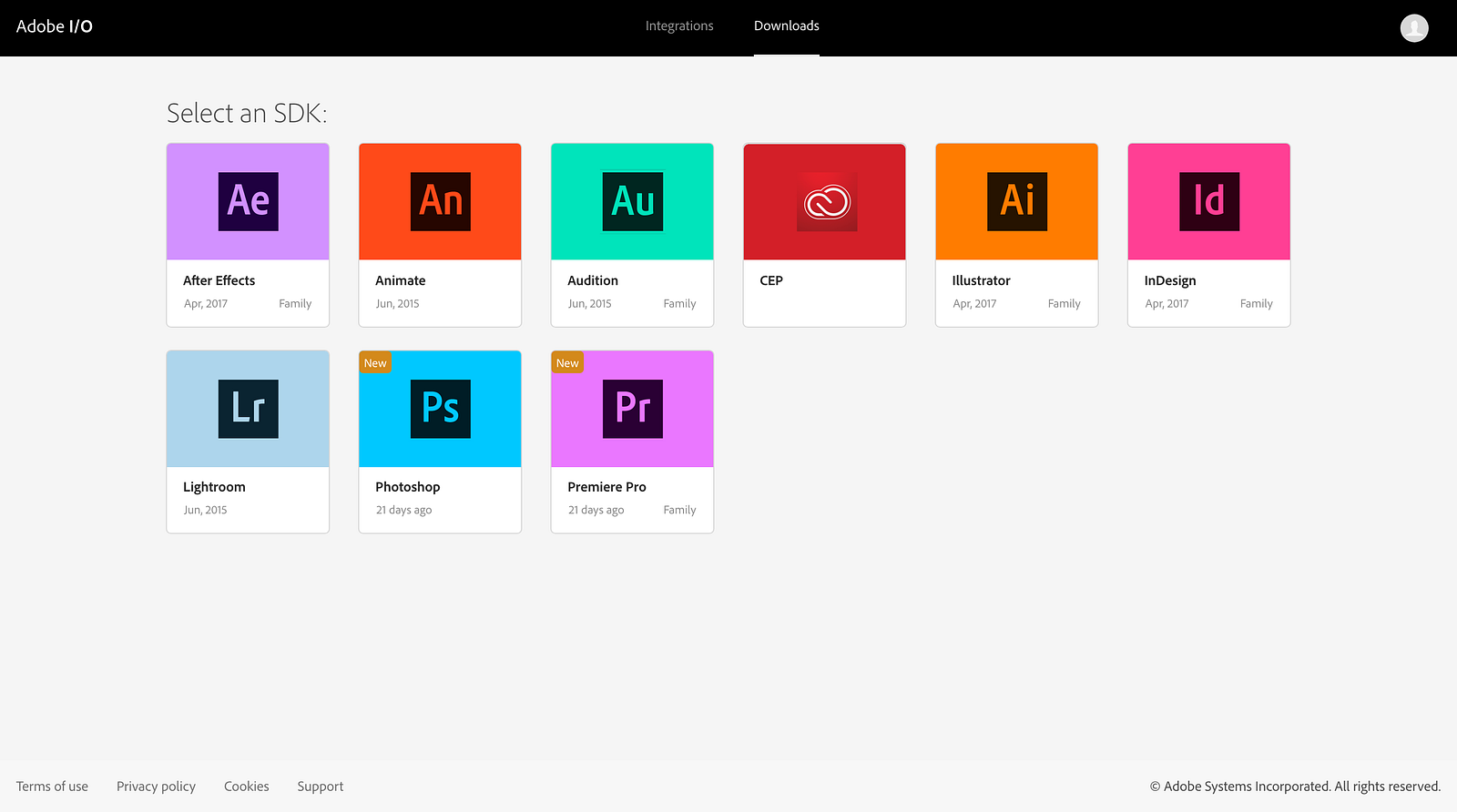Choose the Premiere Pro SDK icon

tap(633, 409)
